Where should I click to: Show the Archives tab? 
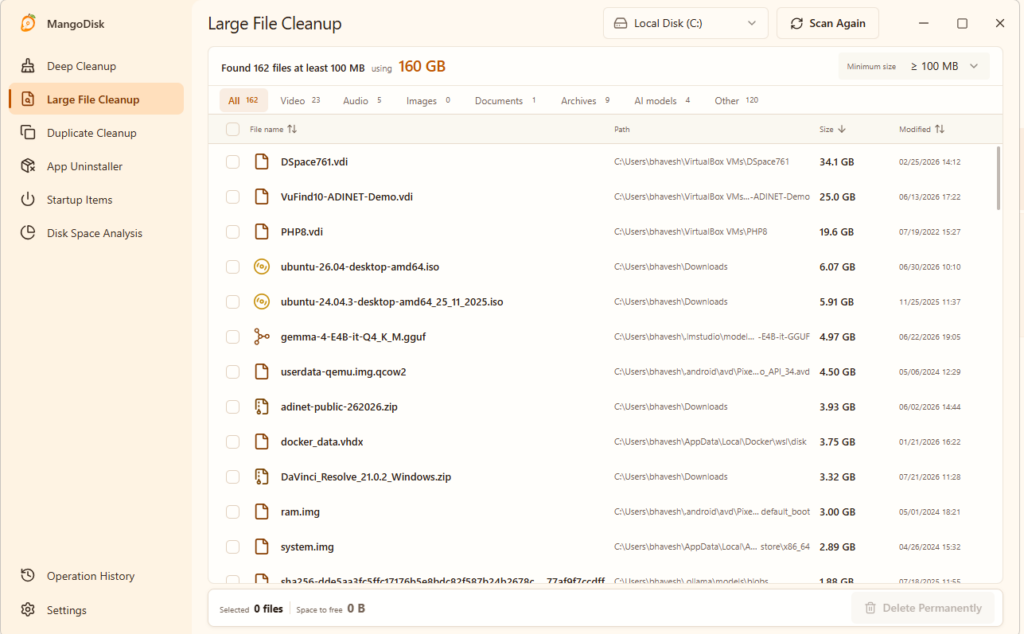click(x=585, y=100)
